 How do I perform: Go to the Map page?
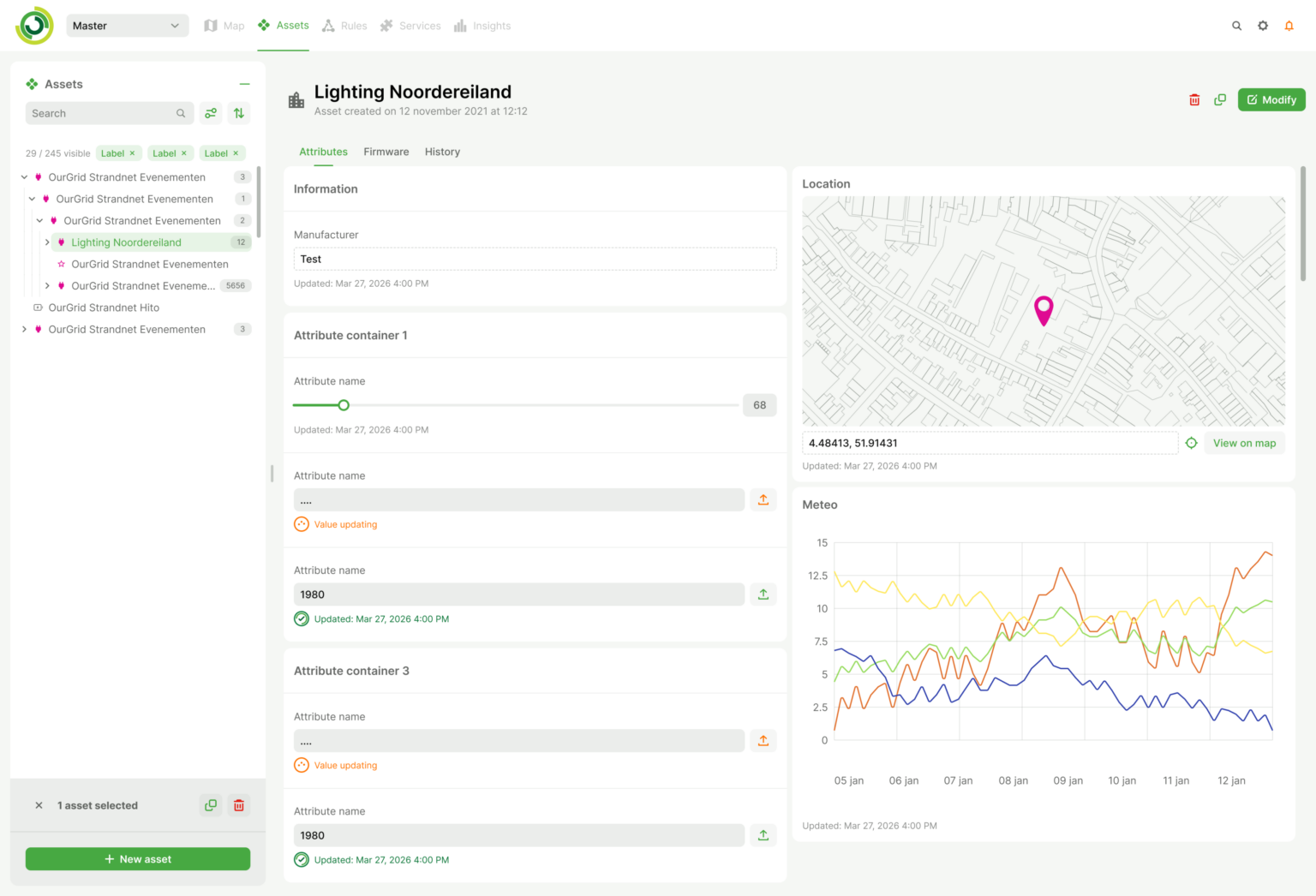[x=224, y=26]
